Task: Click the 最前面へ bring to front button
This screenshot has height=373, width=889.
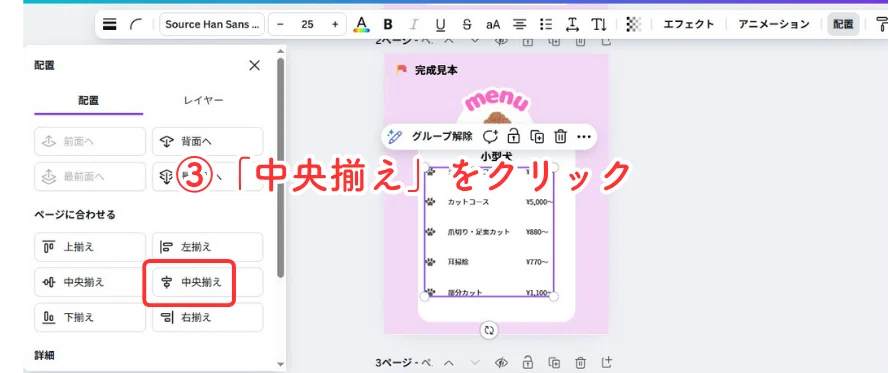Action: 90,177
